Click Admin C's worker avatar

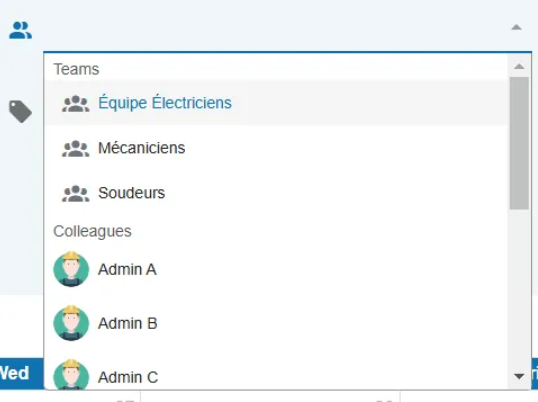71,375
